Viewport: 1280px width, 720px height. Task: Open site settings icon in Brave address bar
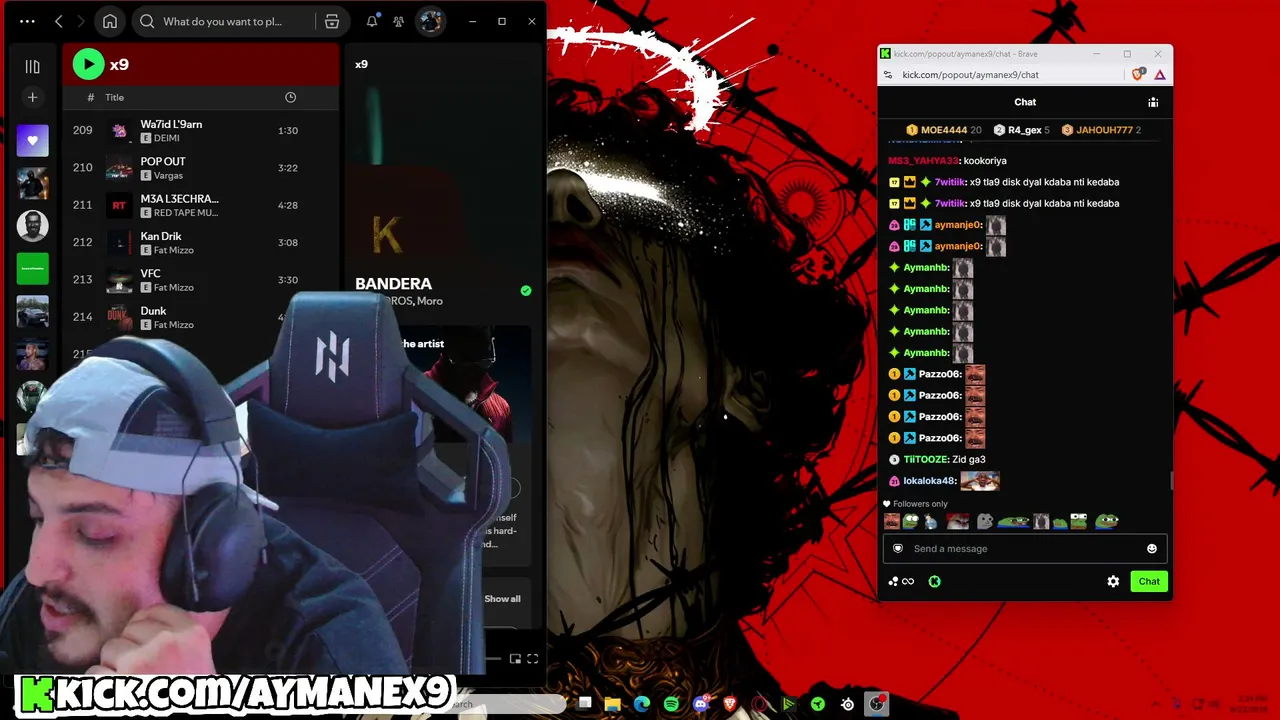point(887,74)
